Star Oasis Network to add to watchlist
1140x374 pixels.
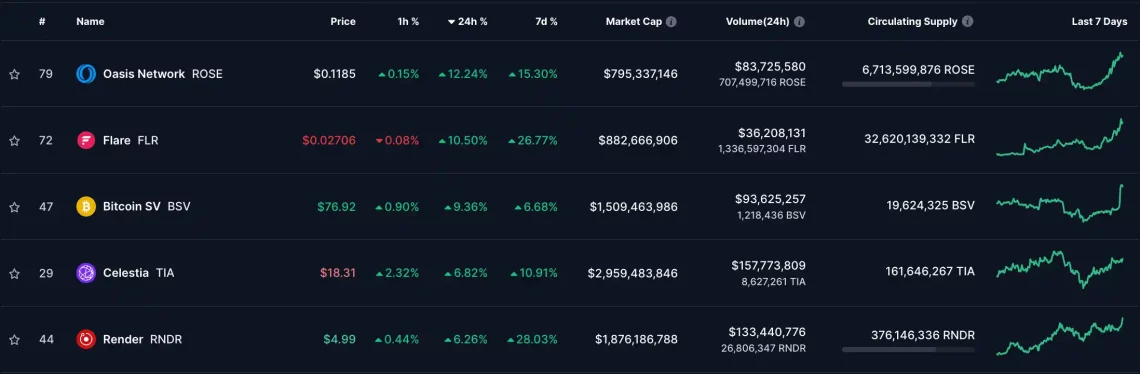click(14, 74)
